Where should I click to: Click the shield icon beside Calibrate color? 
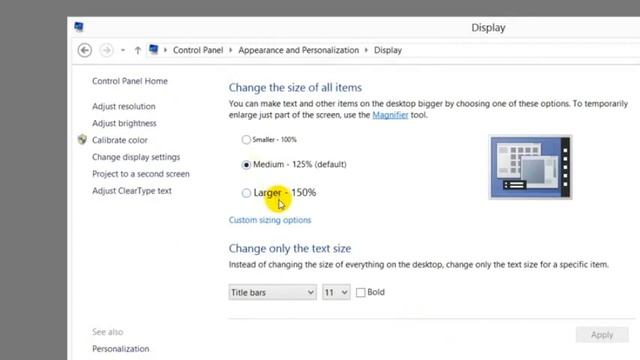click(x=82, y=140)
